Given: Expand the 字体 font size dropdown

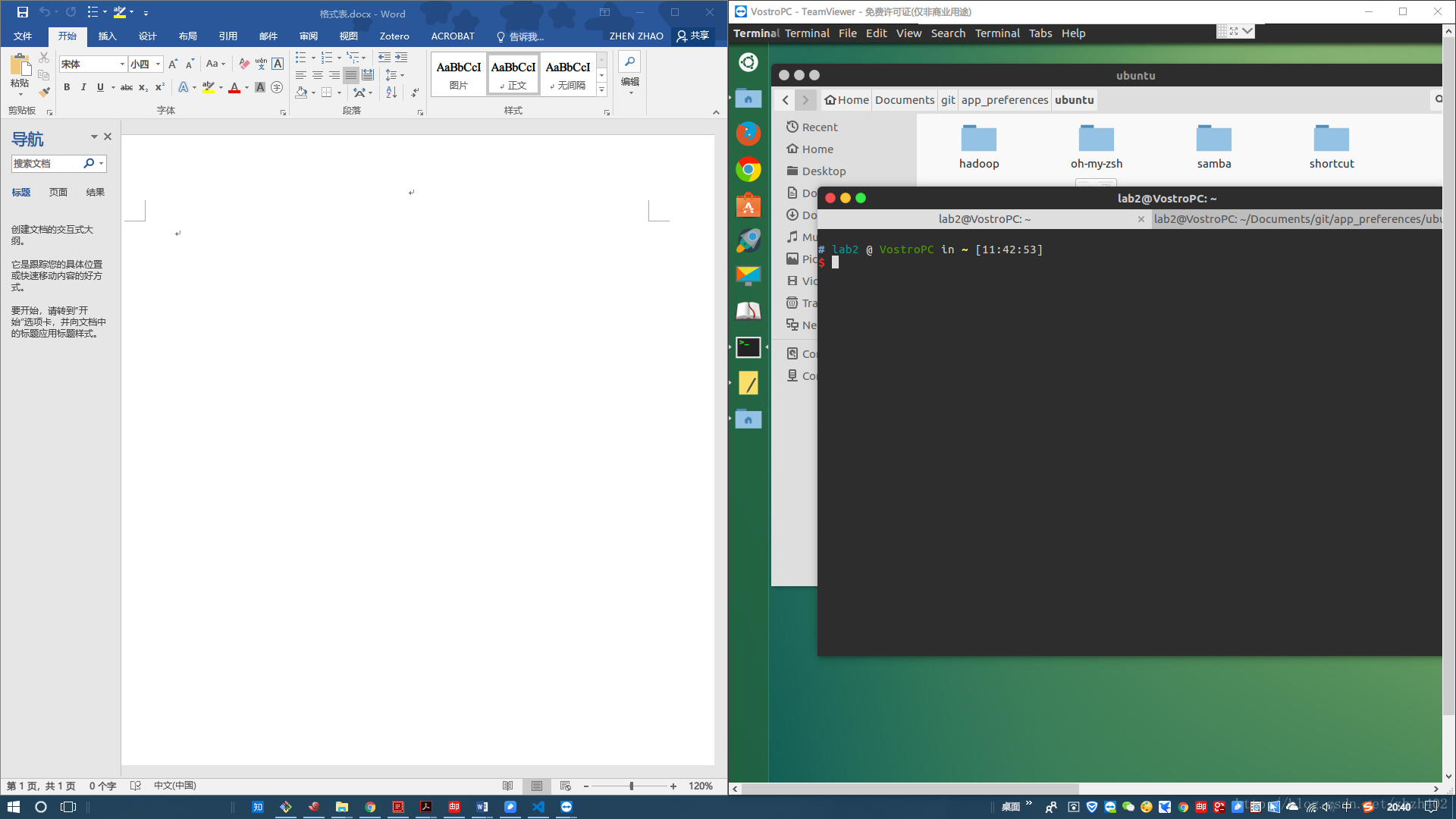Looking at the screenshot, I should coord(158,65).
